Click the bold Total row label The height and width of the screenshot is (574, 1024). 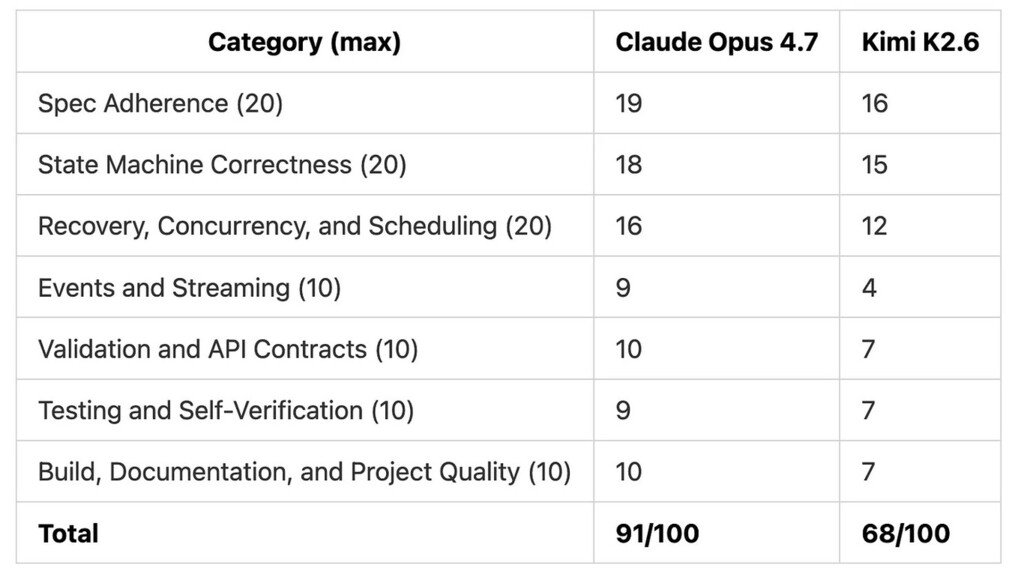coord(68,534)
